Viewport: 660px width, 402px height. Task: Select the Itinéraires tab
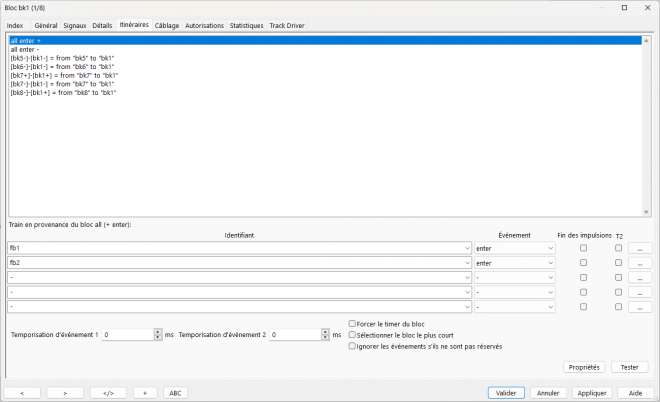coord(134,25)
